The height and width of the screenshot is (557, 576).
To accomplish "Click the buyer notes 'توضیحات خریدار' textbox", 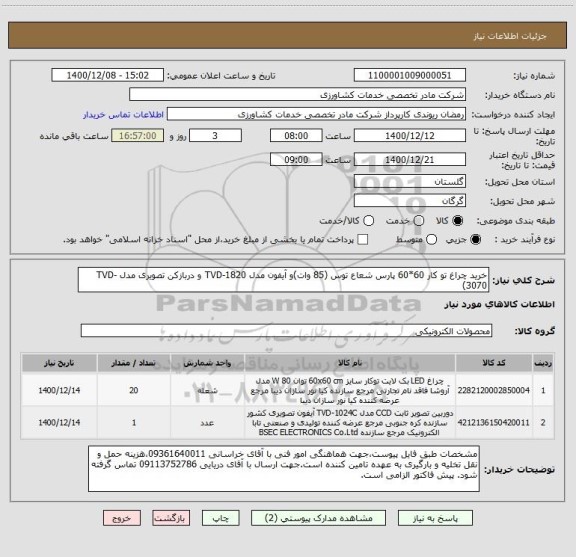I will coord(284,469).
